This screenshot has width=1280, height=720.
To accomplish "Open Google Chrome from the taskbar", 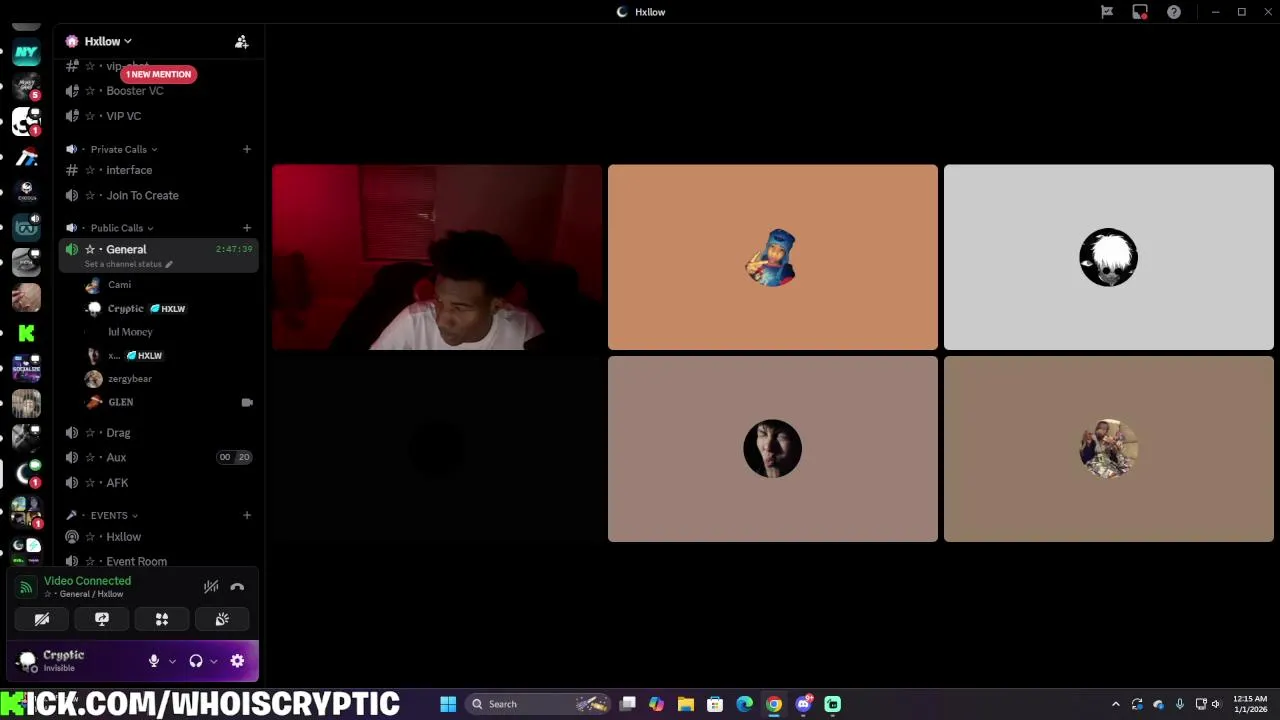I will tap(774, 704).
